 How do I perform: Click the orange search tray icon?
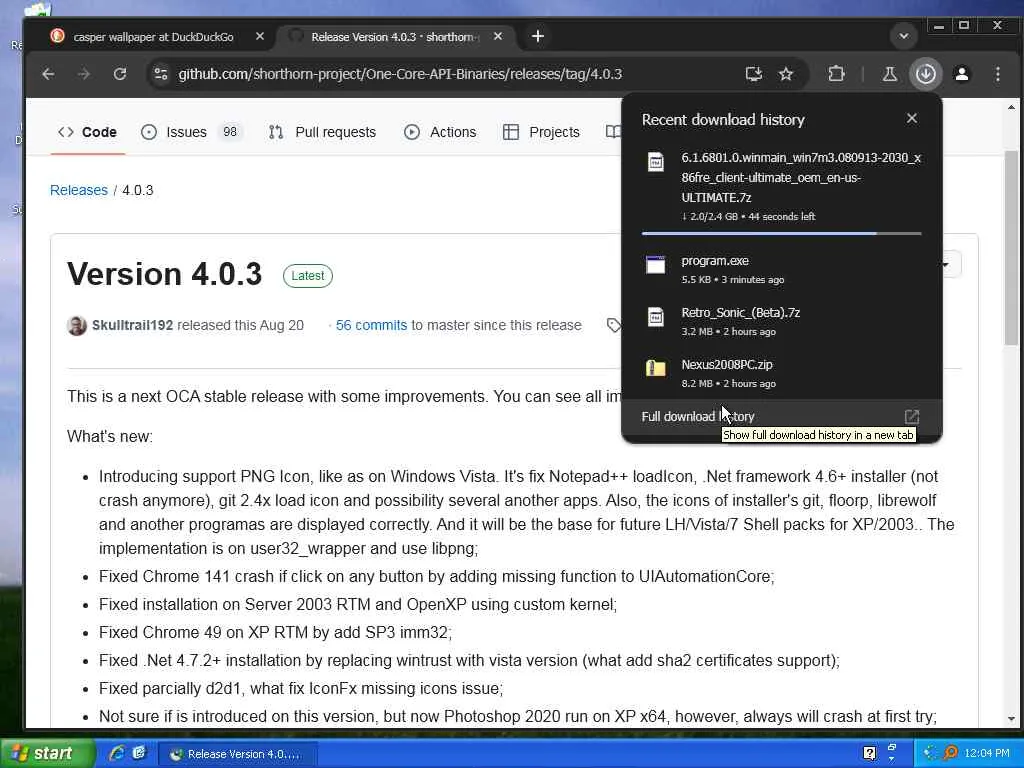click(952, 753)
